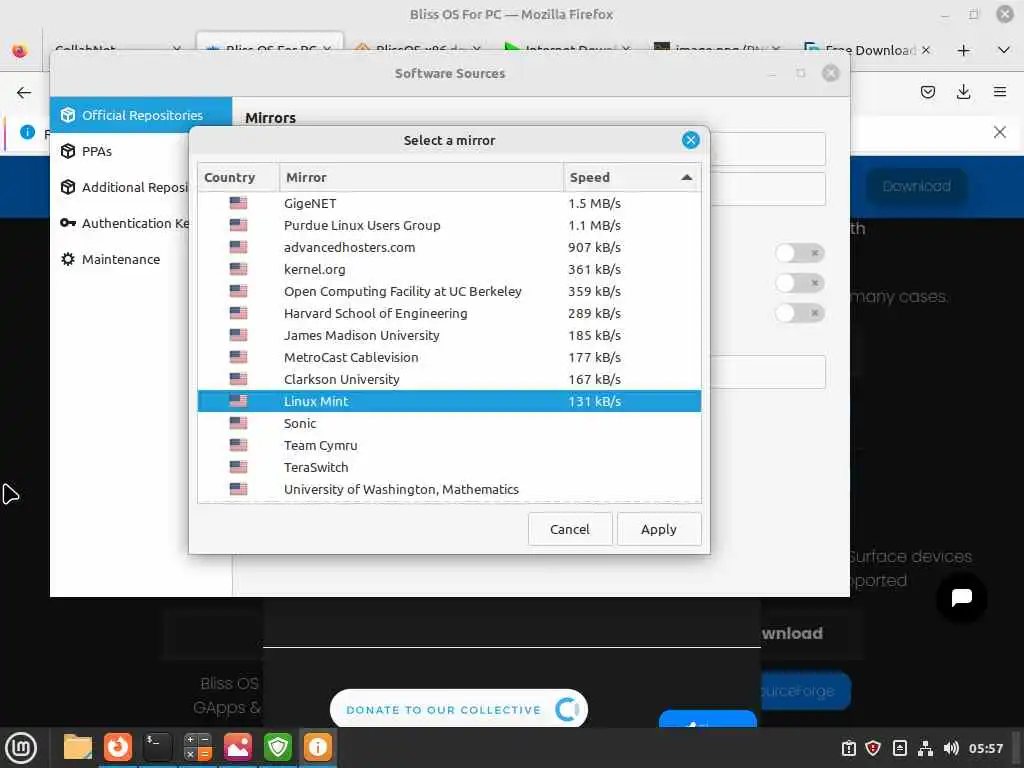Viewport: 1024px width, 768px height.
Task: Open the network connection tray icon
Action: (x=925, y=748)
